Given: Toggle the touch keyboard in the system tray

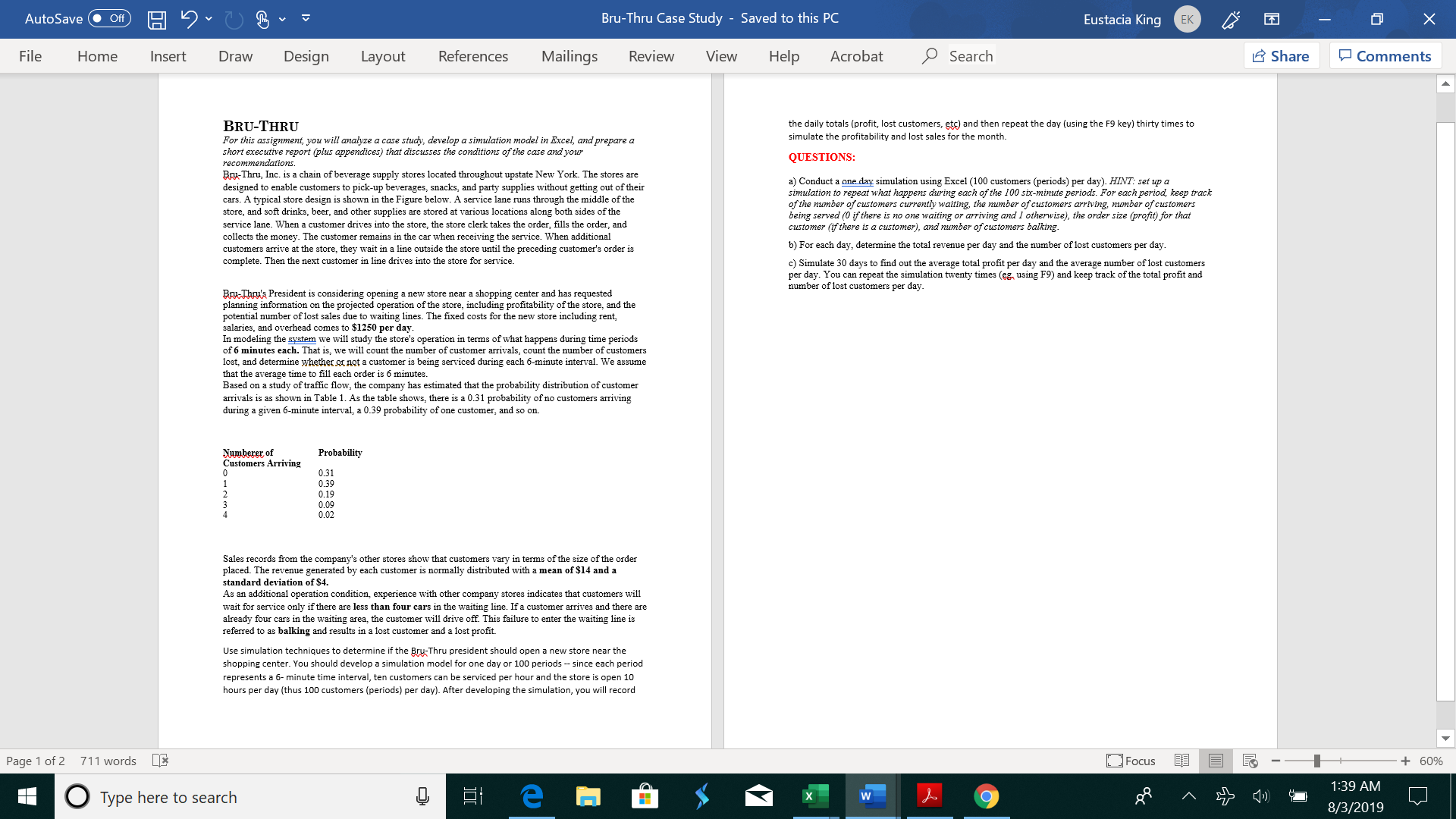Looking at the screenshot, I should (1299, 796).
